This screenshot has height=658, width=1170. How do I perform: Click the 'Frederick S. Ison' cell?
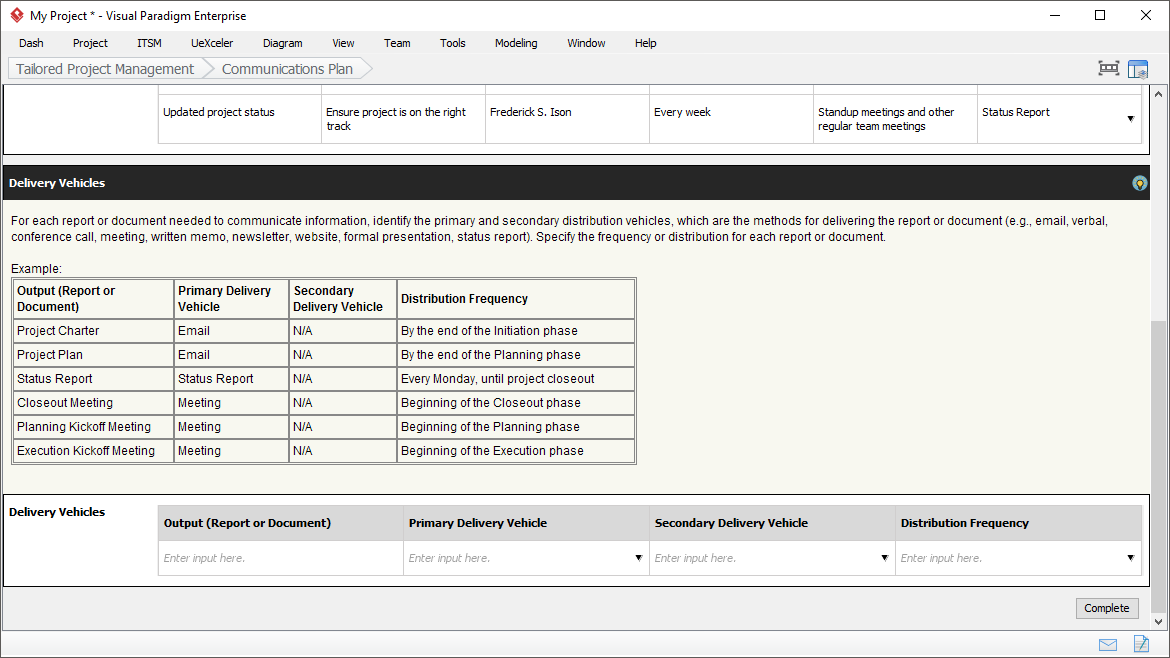pyautogui.click(x=567, y=119)
